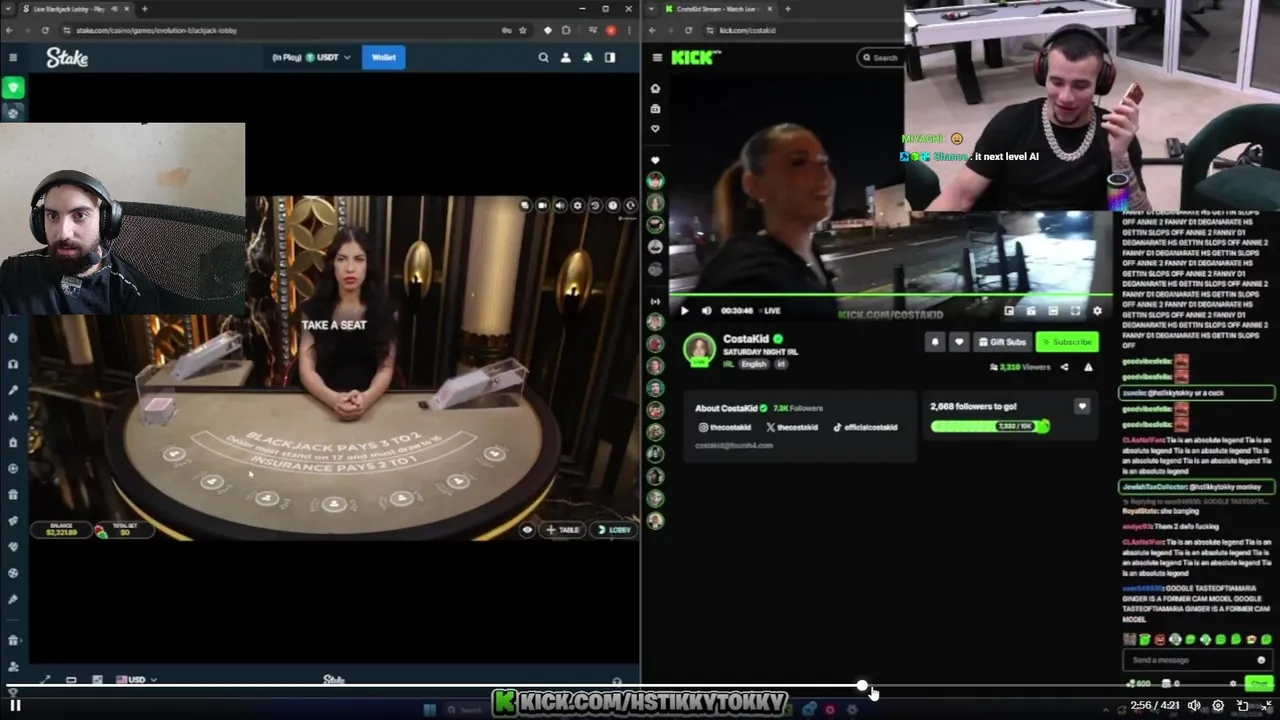Click the Kick Search field
Viewport: 1280px width, 720px height.
[880, 58]
